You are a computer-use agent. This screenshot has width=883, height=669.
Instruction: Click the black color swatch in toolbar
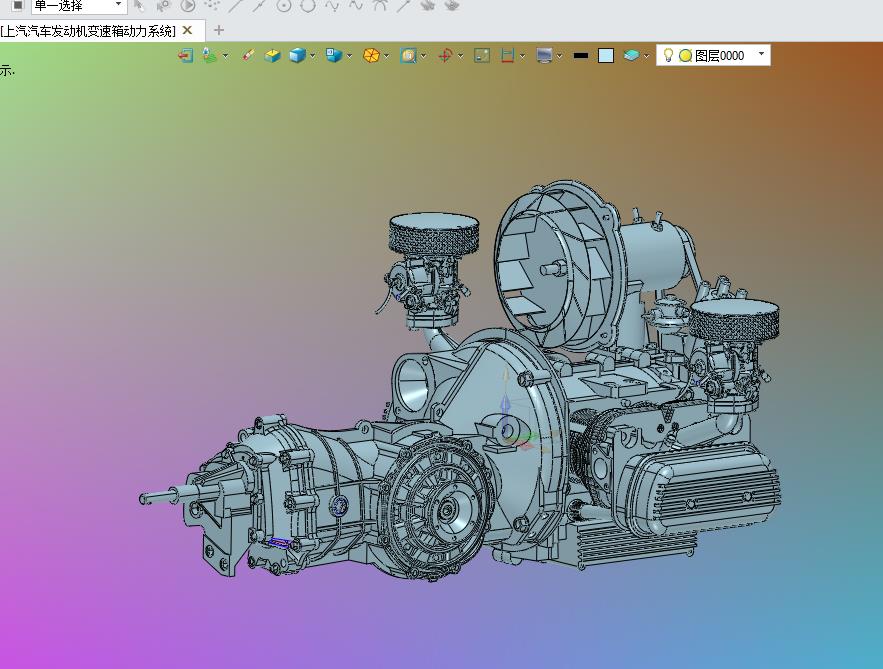coord(580,56)
